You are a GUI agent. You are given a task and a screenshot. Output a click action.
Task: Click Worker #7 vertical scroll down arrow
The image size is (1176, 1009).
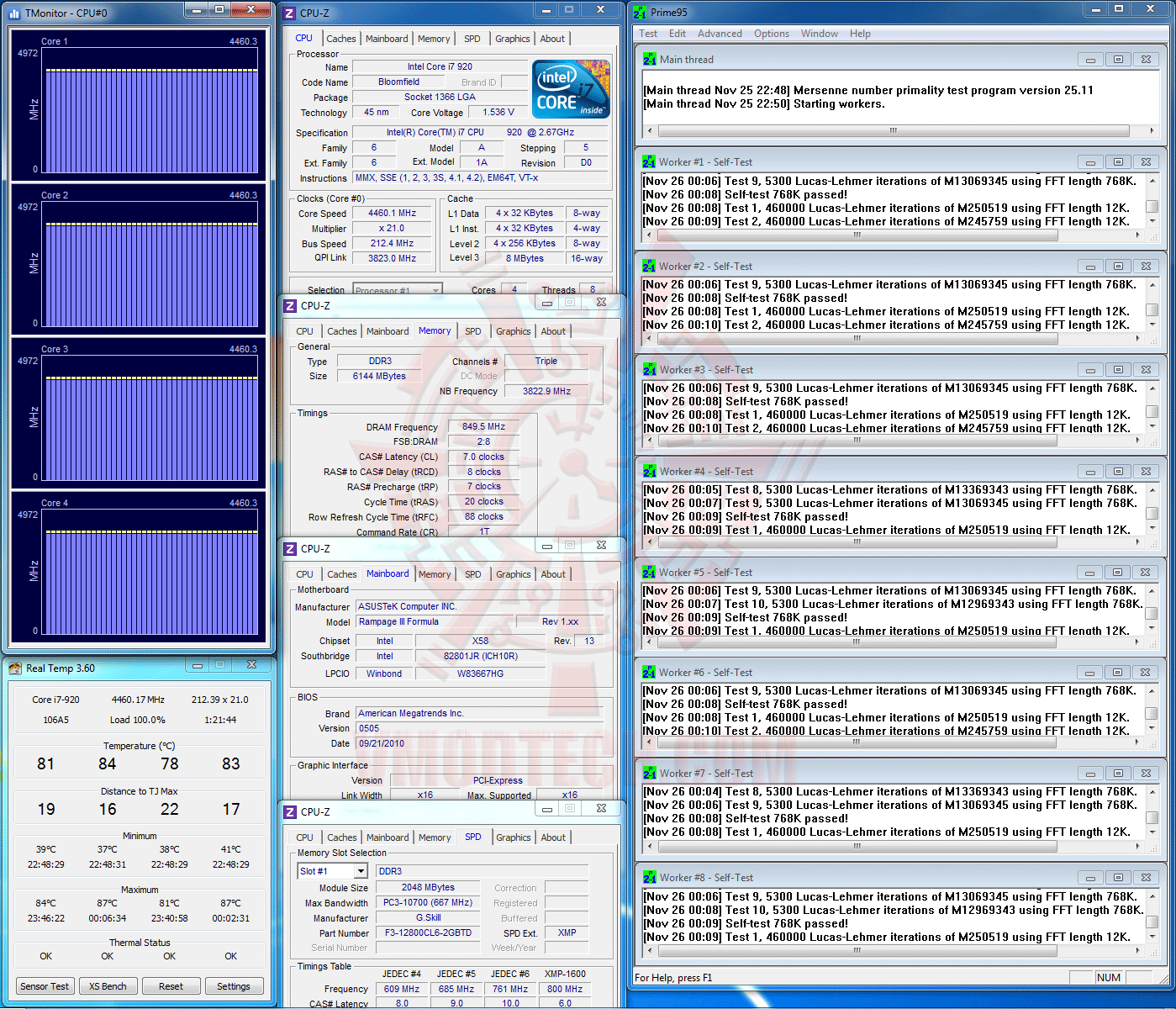(1152, 833)
